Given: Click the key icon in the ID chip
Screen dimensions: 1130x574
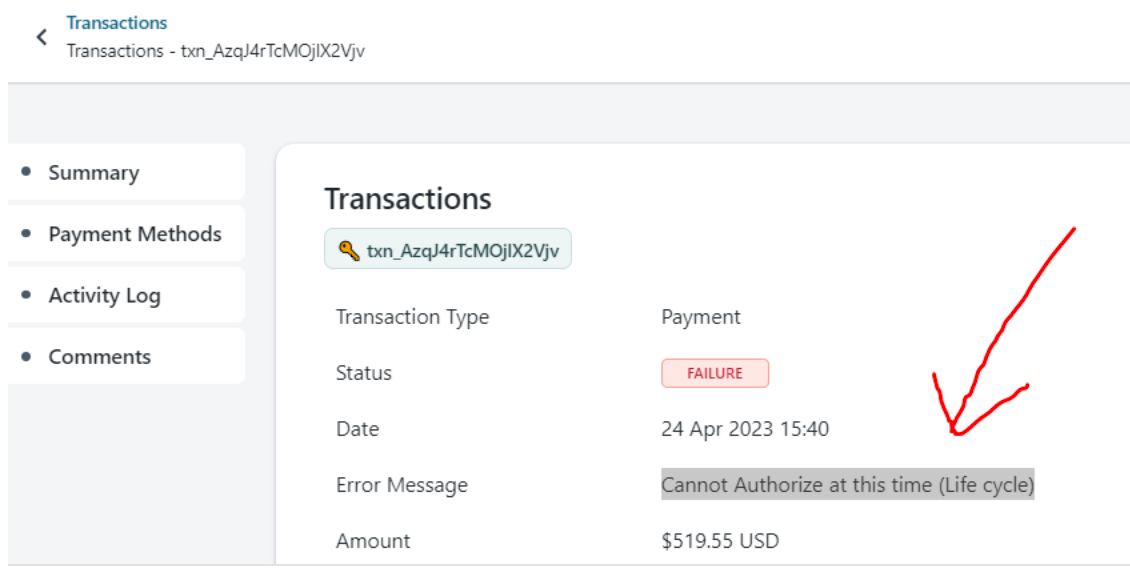Looking at the screenshot, I should pyautogui.click(x=349, y=251).
